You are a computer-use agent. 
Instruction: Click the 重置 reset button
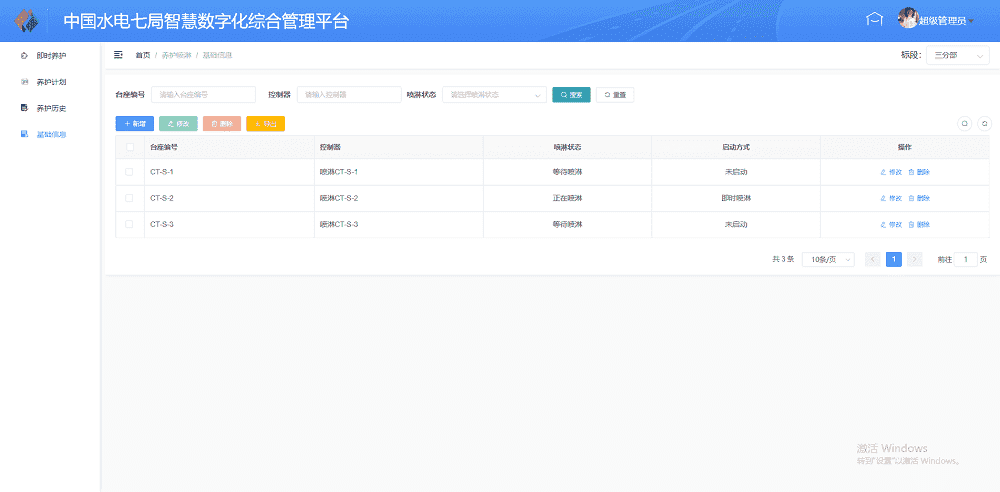tap(614, 95)
